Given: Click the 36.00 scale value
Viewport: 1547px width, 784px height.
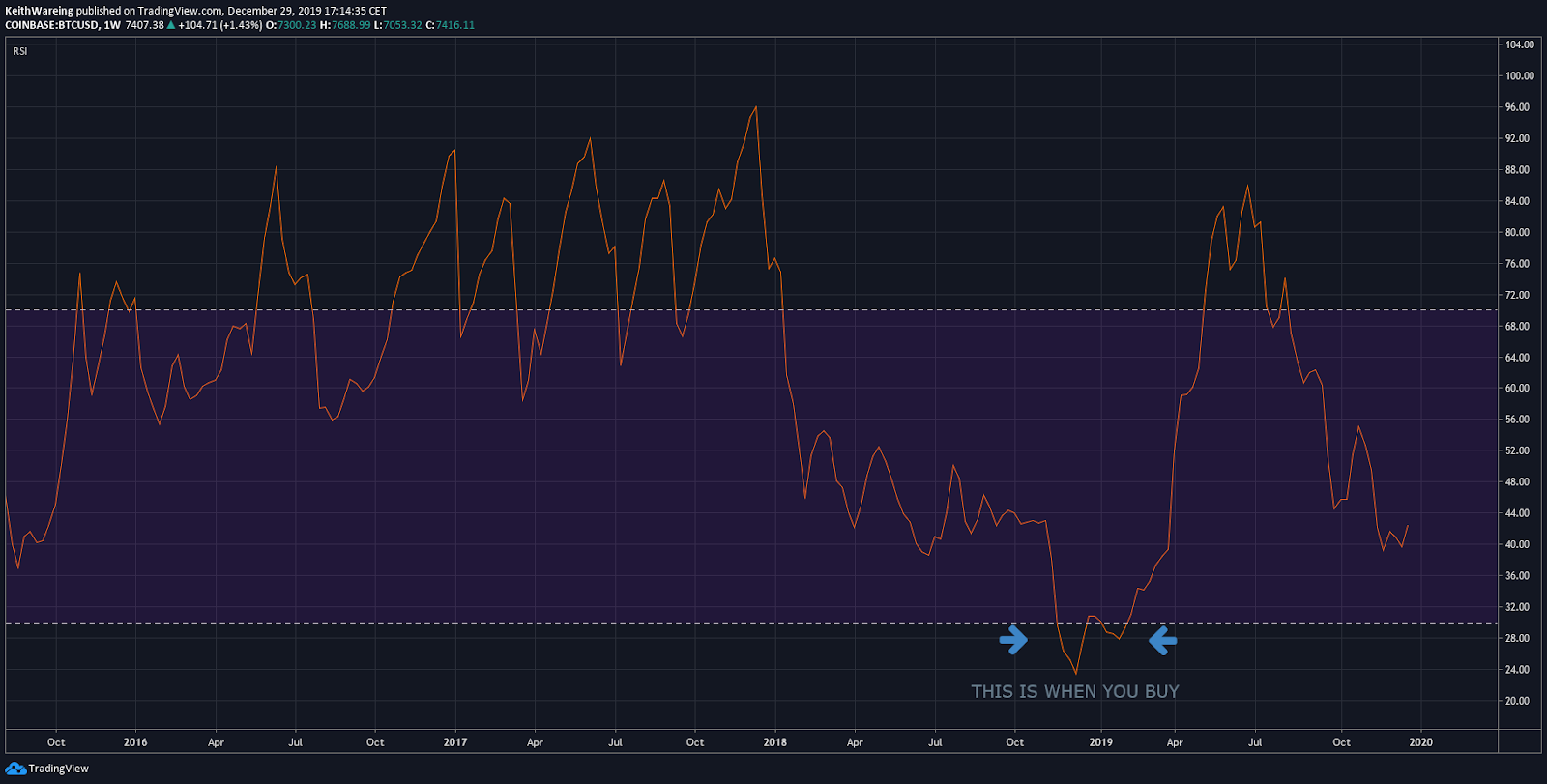Looking at the screenshot, I should click(1517, 576).
